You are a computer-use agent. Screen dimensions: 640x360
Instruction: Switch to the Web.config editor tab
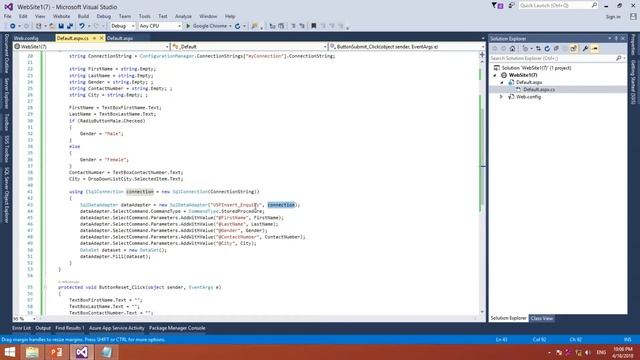pos(26,38)
